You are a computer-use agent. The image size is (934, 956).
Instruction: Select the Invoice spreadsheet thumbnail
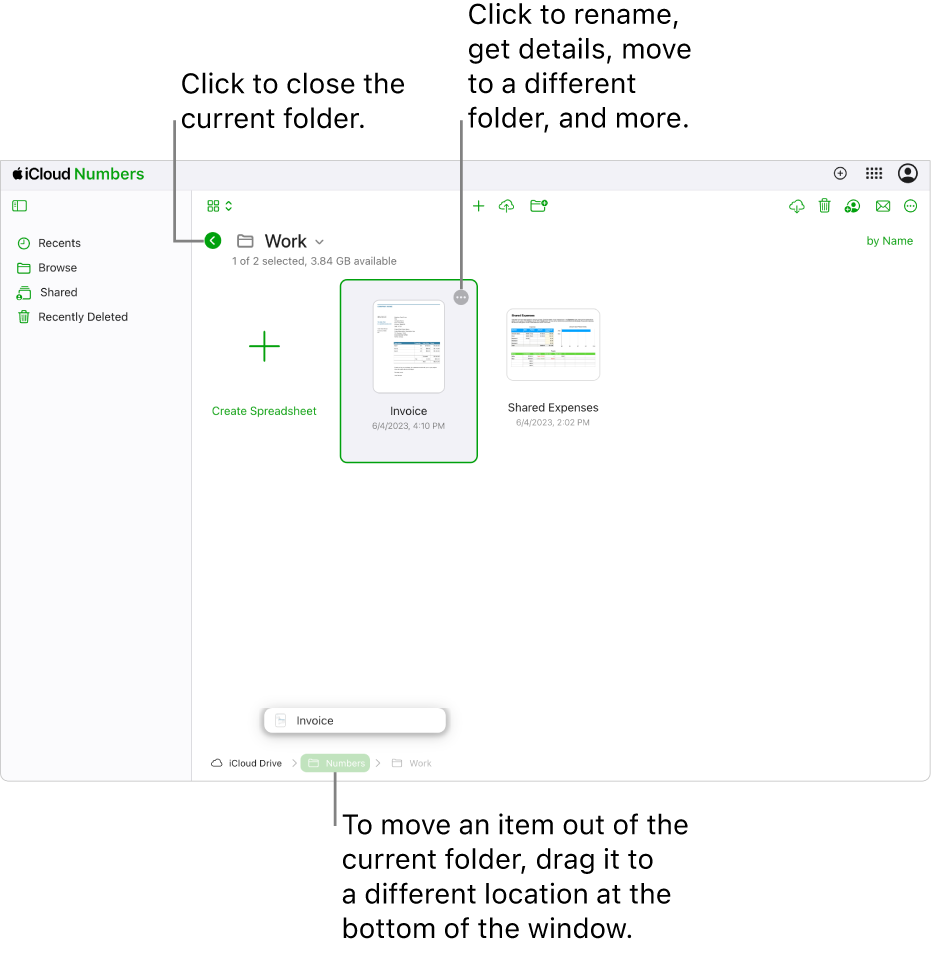pyautogui.click(x=408, y=346)
